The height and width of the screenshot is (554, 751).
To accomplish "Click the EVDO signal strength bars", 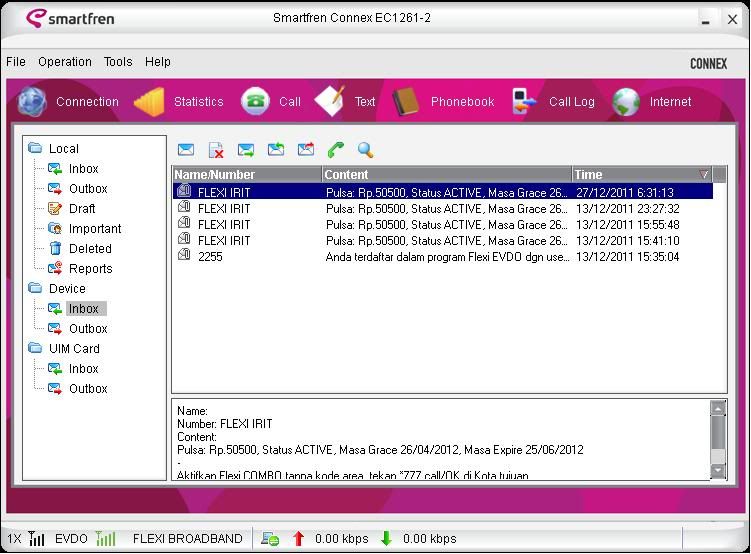I will (x=105, y=539).
